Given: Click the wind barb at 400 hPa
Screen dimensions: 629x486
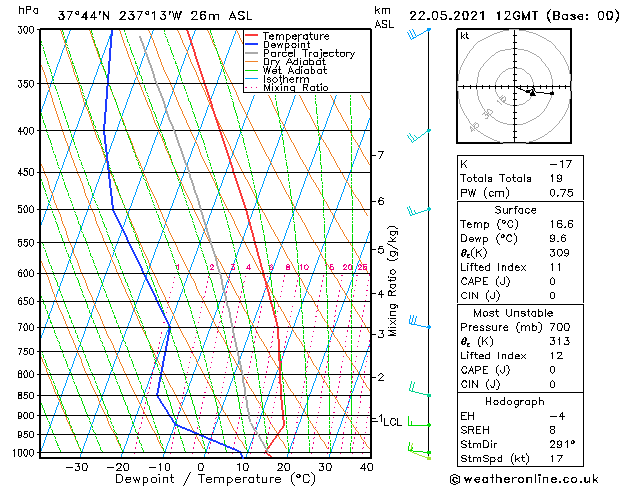Looking at the screenshot, I should pyautogui.click(x=418, y=136).
